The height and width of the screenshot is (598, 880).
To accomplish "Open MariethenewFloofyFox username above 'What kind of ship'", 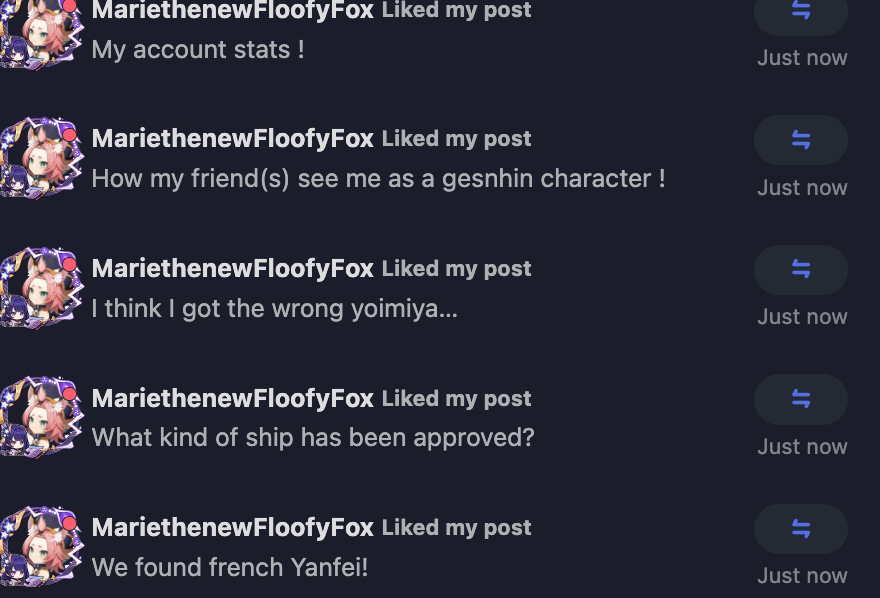I will click(232, 398).
